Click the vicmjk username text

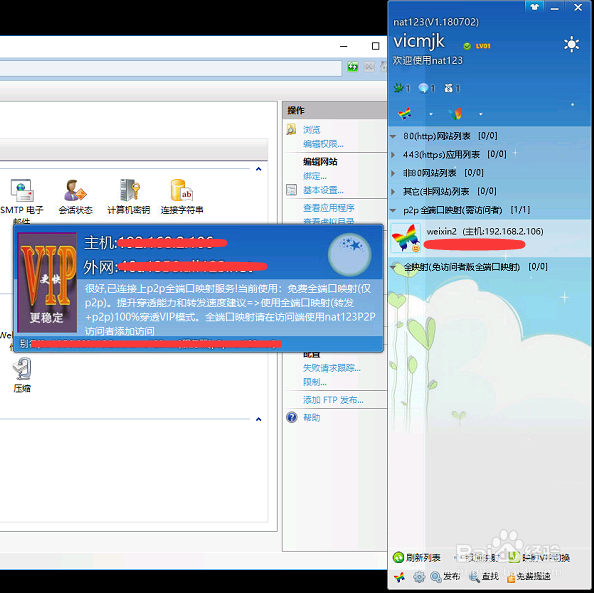[x=419, y=41]
